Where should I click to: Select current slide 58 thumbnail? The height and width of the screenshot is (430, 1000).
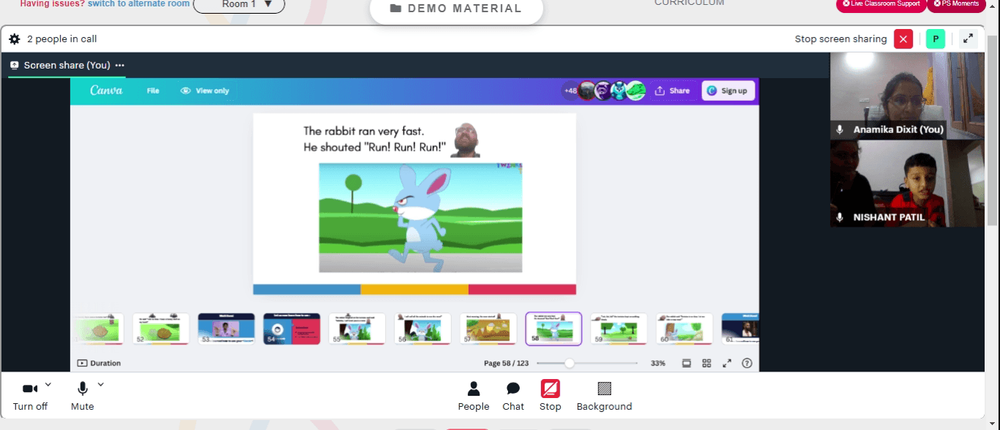click(554, 329)
